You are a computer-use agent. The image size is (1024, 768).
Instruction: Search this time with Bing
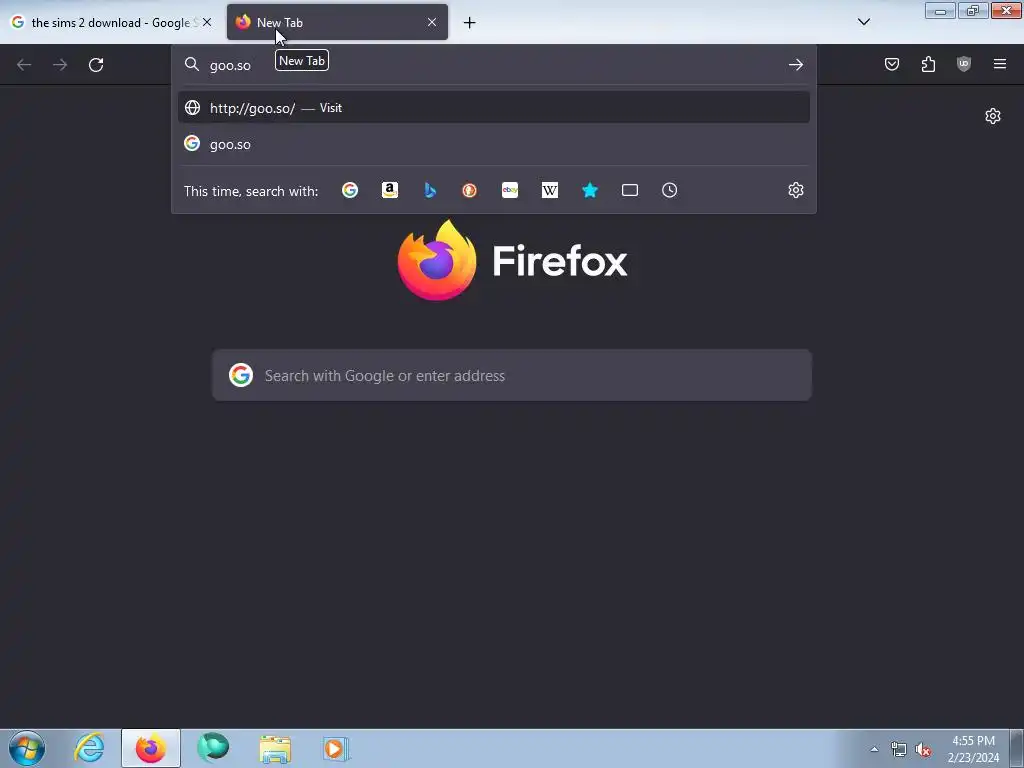(430, 190)
